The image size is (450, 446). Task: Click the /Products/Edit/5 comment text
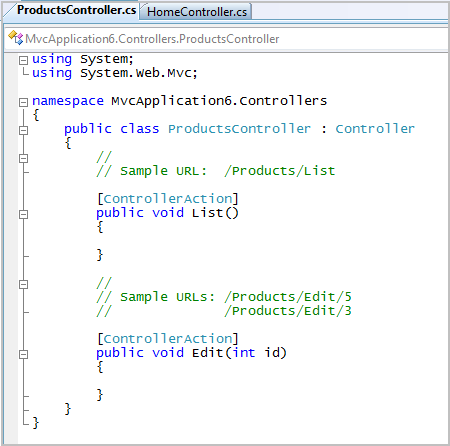288,297
